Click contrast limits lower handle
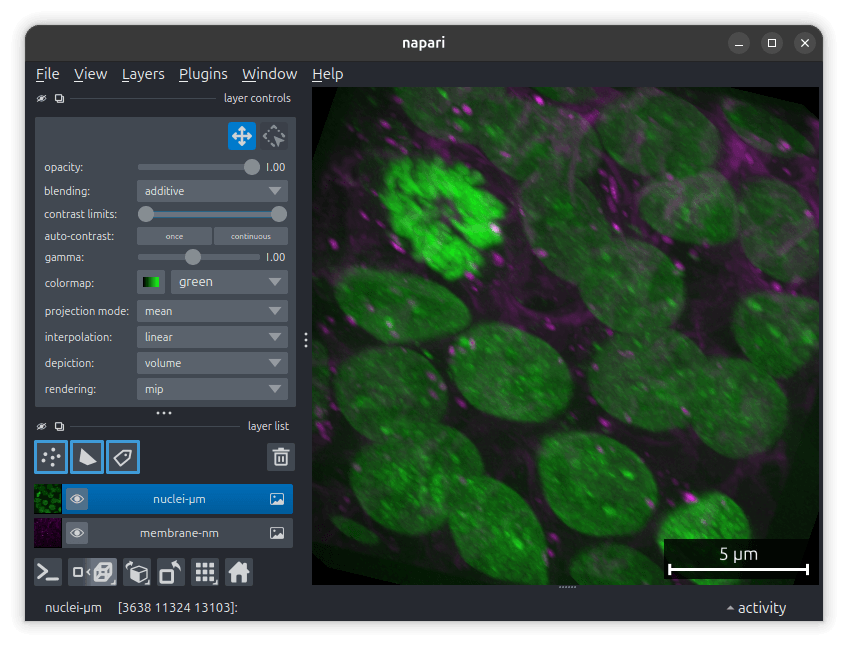 coord(146,214)
